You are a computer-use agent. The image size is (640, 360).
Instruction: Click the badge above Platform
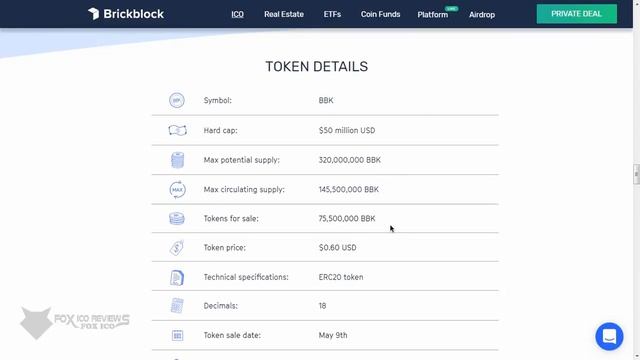pyautogui.click(x=451, y=9)
